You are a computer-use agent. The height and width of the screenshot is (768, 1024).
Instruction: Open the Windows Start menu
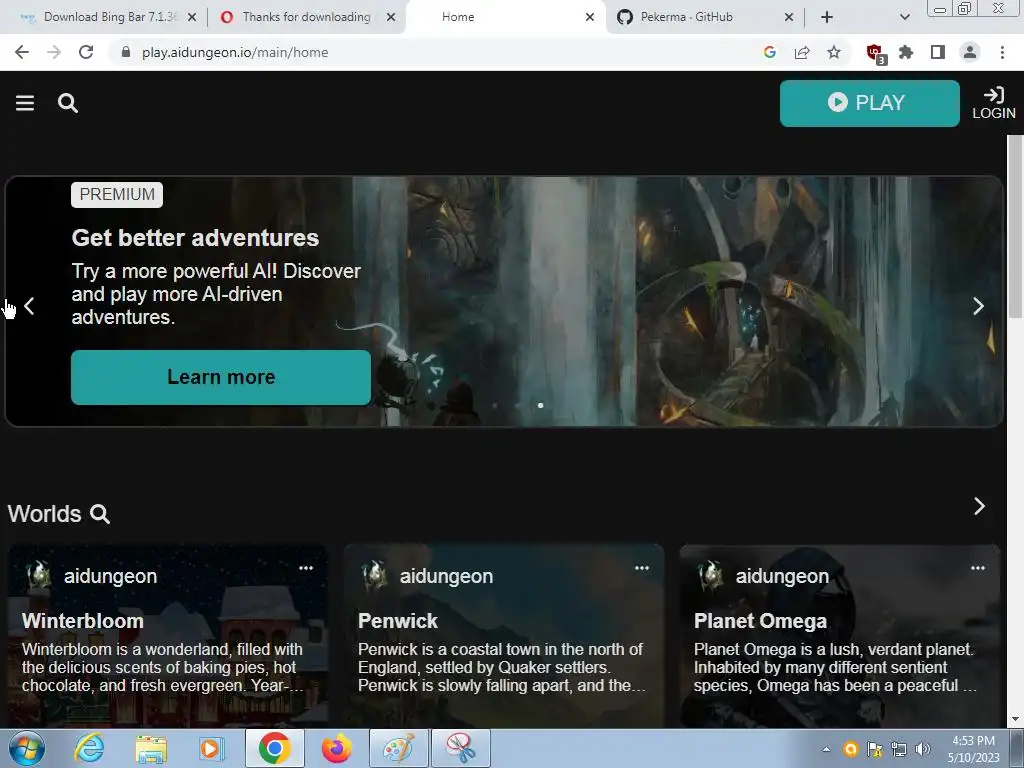click(x=27, y=748)
